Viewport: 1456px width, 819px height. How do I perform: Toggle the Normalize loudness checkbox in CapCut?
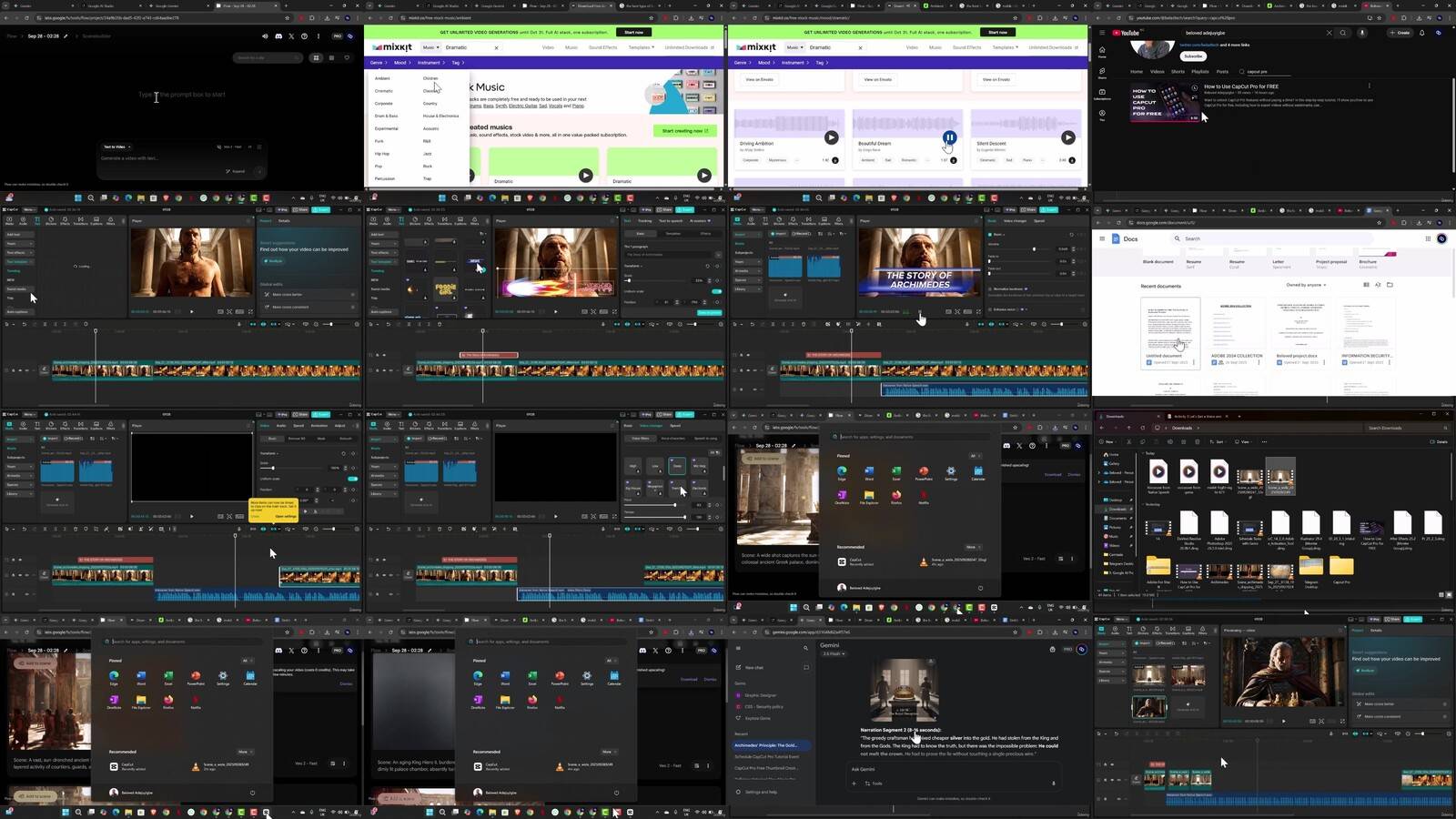click(991, 288)
